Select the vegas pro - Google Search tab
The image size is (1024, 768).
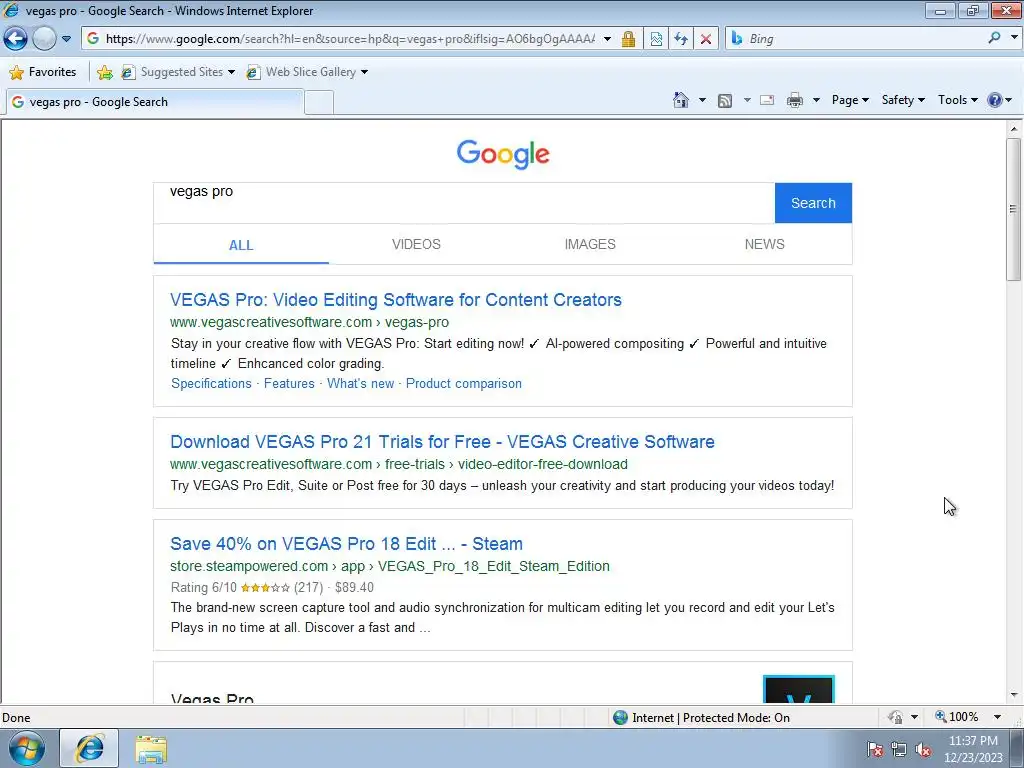pos(154,102)
